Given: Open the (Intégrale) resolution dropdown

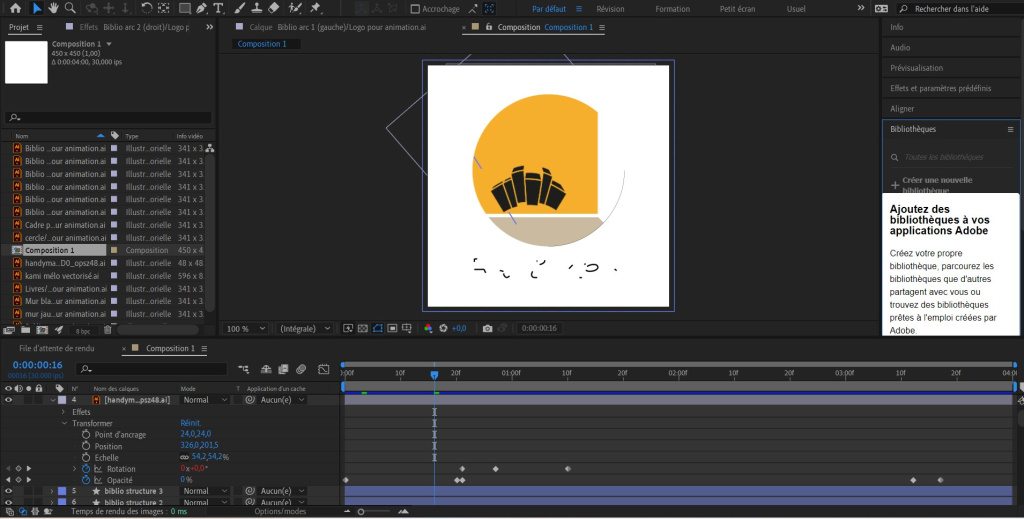Looking at the screenshot, I should [x=304, y=328].
